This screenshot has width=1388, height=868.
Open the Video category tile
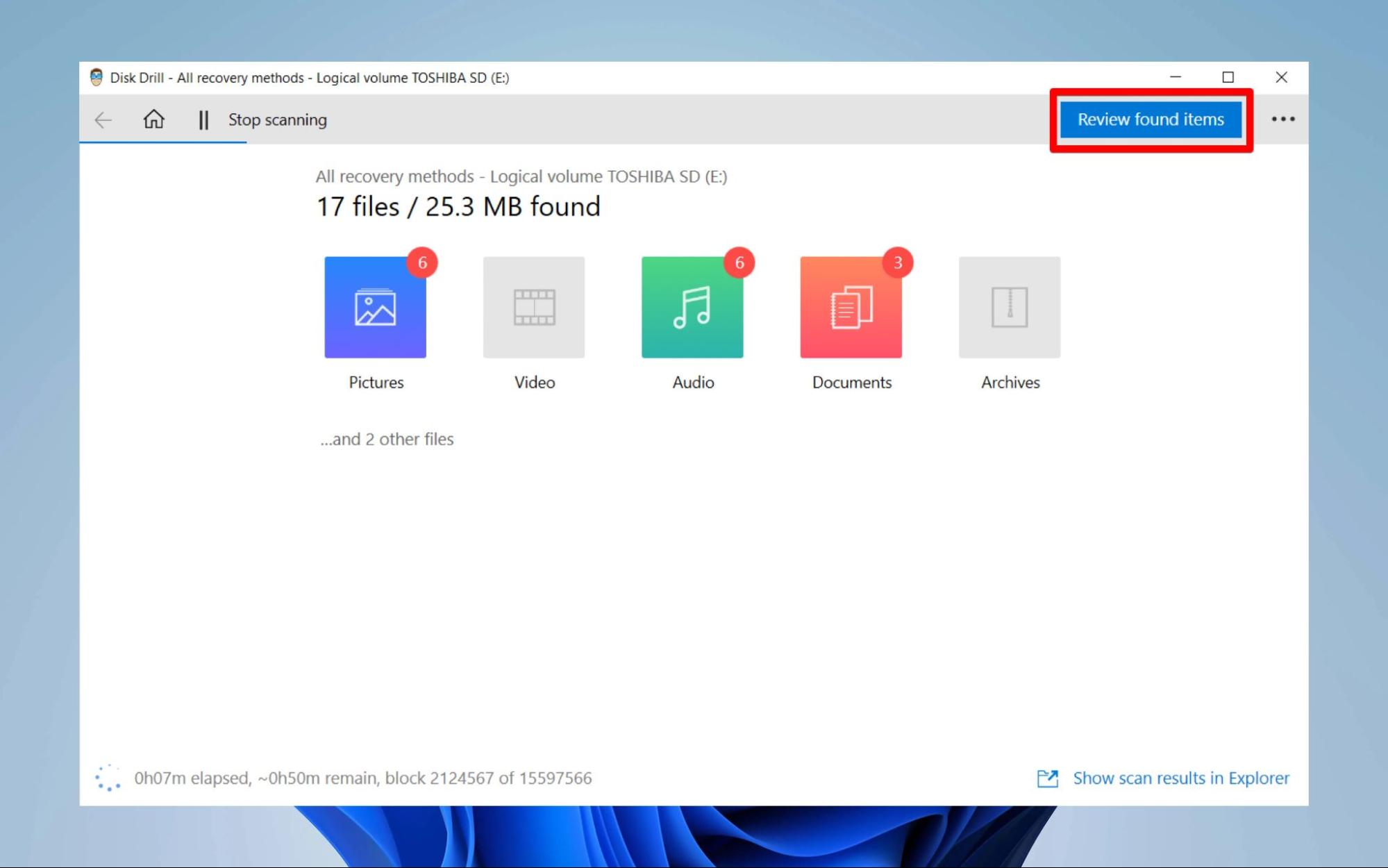coord(534,307)
